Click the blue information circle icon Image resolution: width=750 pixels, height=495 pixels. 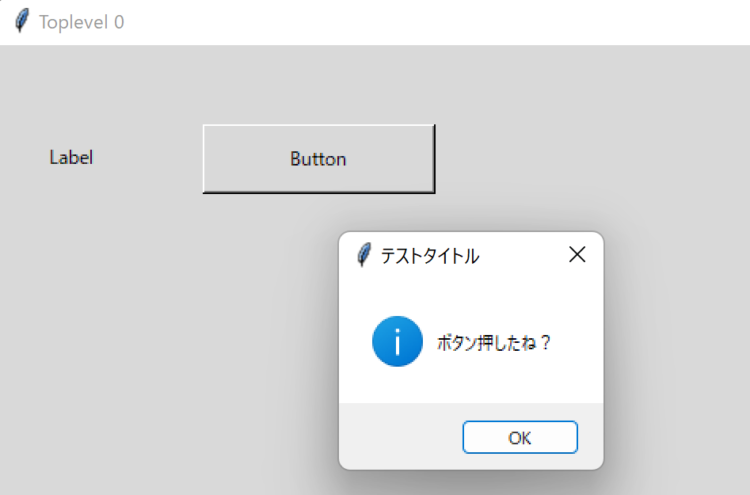397,341
